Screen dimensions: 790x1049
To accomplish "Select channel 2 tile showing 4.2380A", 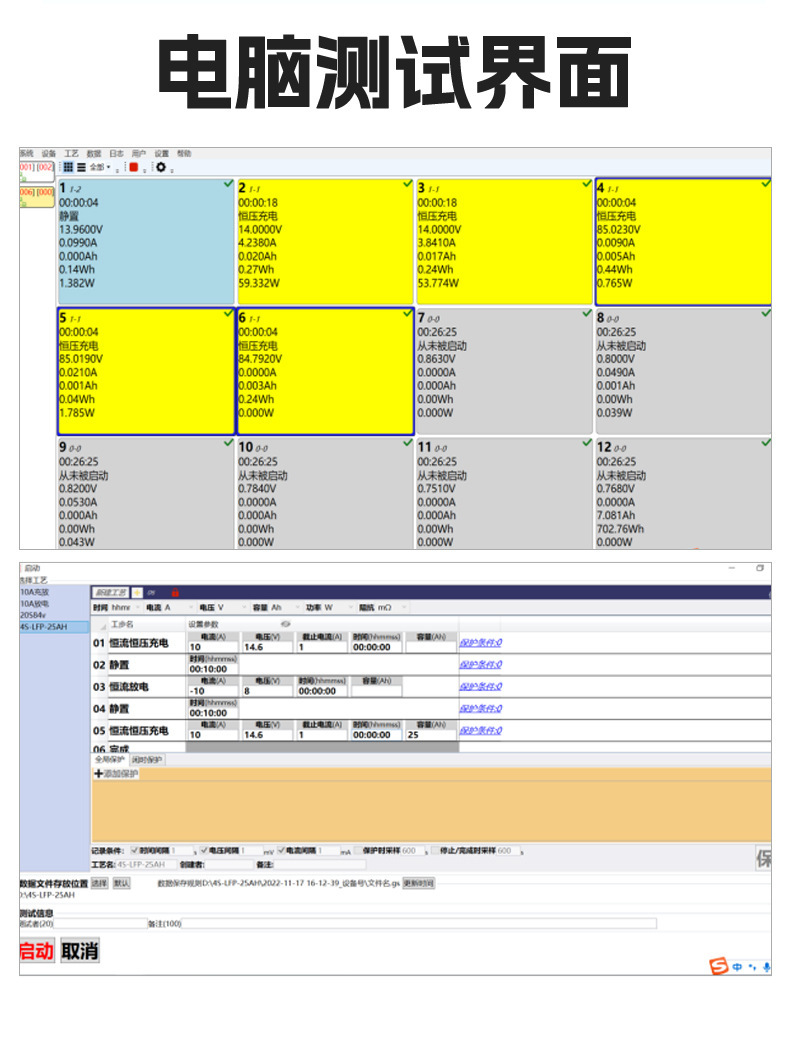I will click(x=324, y=242).
